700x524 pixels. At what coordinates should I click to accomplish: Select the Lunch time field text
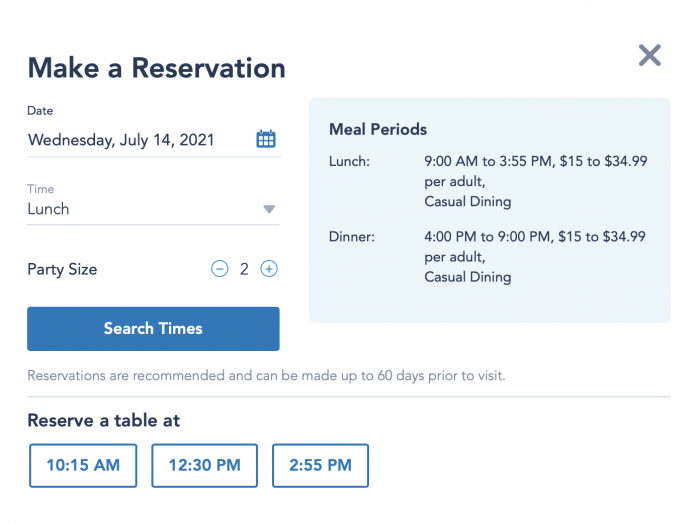(49, 209)
